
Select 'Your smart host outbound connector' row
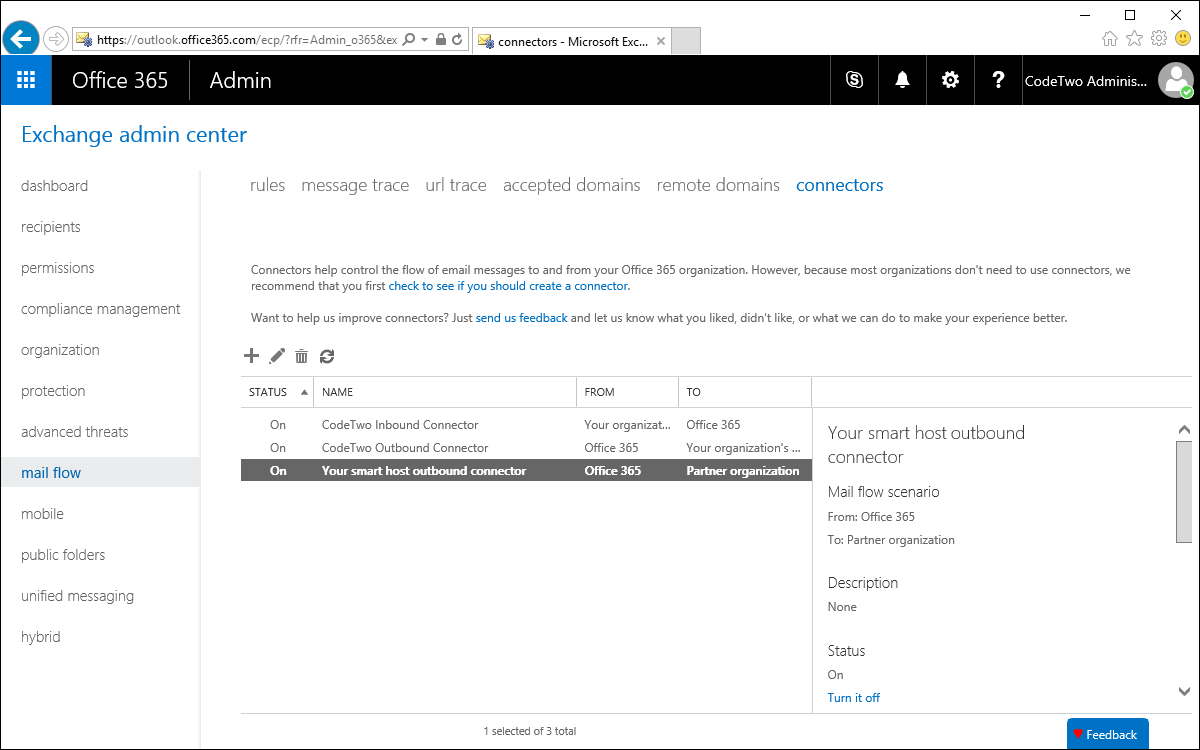pyautogui.click(x=526, y=471)
